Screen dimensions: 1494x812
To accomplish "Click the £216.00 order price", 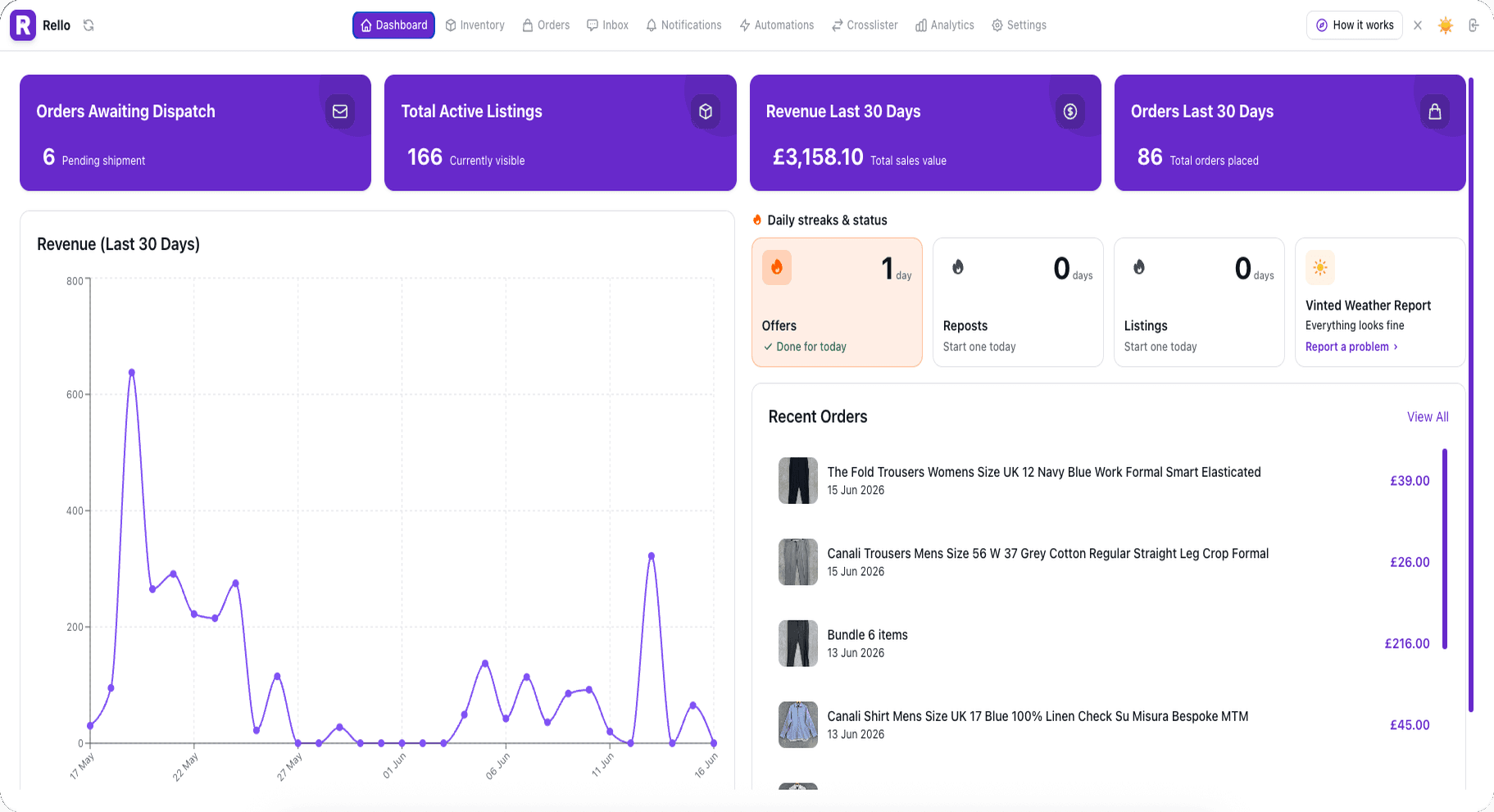I will [1407, 643].
